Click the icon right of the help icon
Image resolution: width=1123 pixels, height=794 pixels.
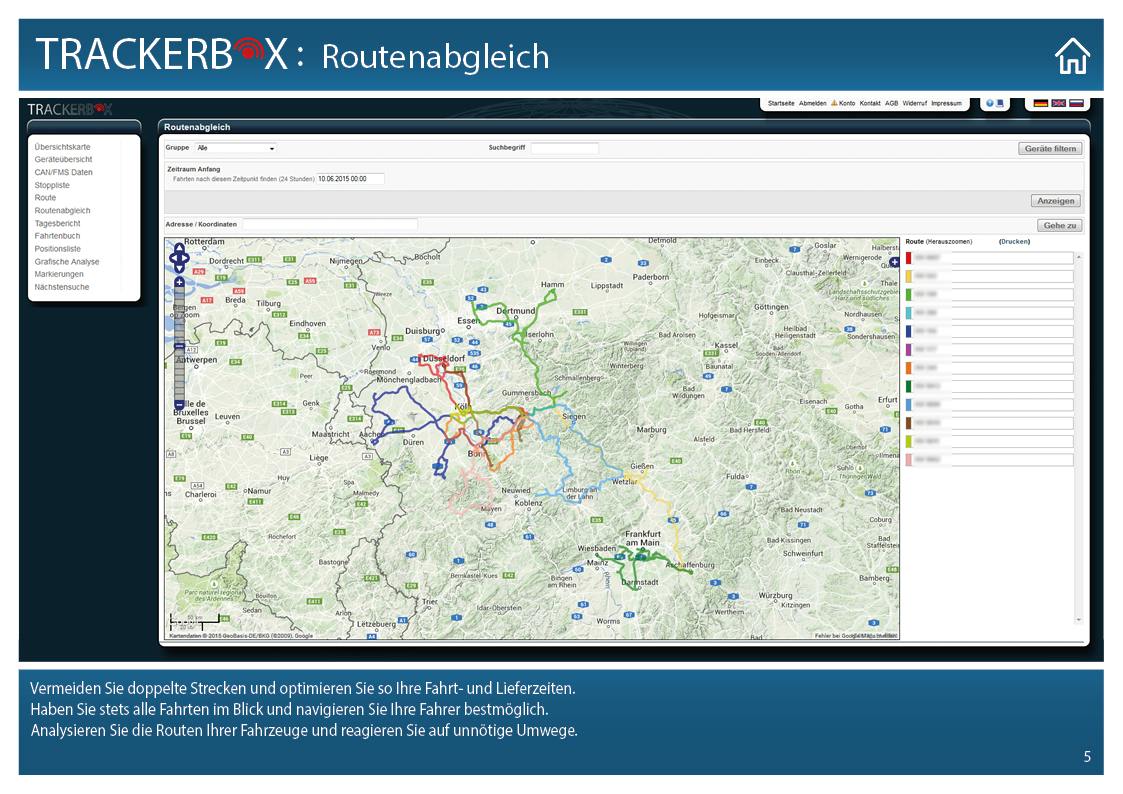pyautogui.click(x=1000, y=103)
